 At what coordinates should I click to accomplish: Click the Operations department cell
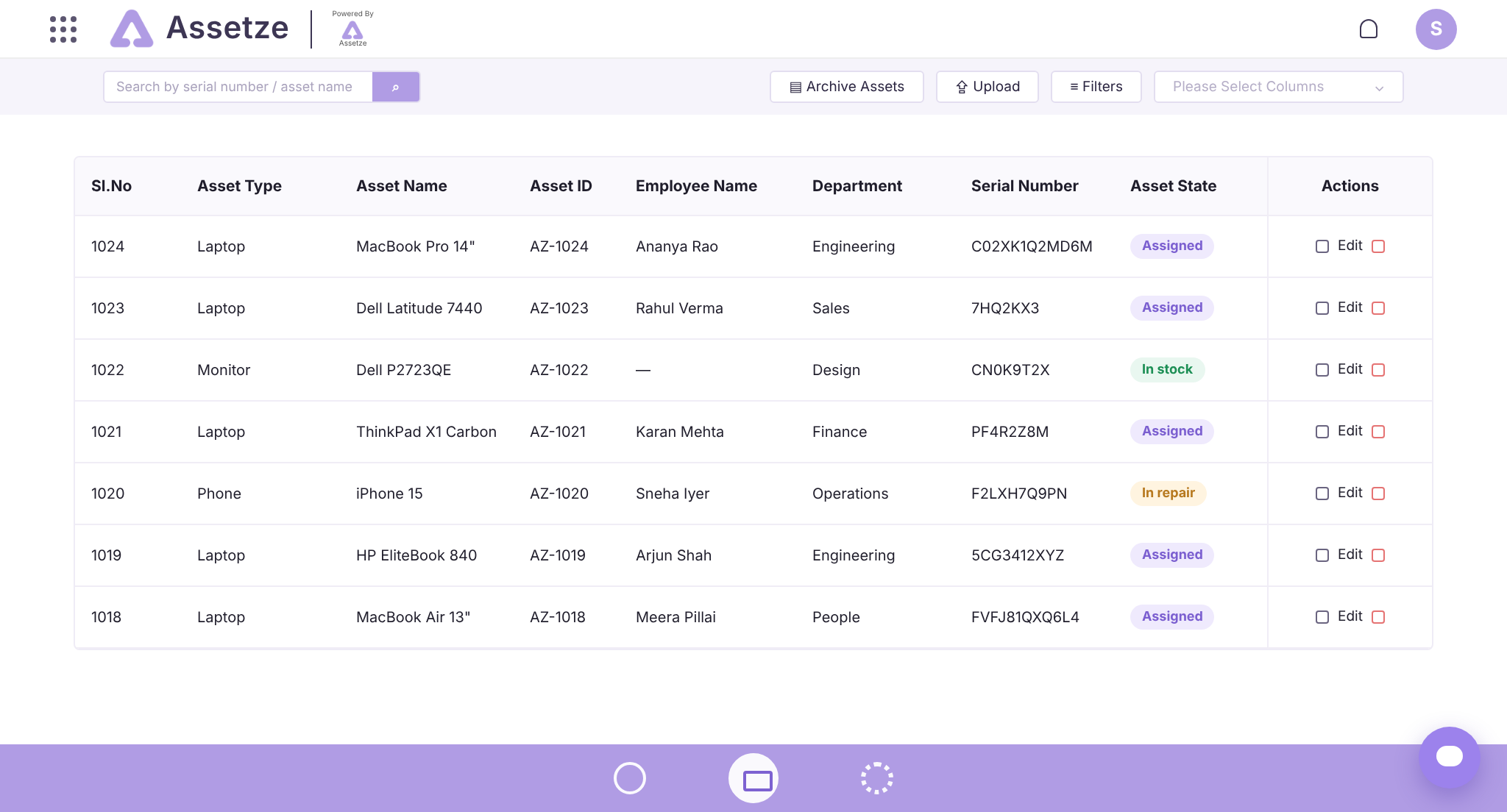[x=850, y=494]
